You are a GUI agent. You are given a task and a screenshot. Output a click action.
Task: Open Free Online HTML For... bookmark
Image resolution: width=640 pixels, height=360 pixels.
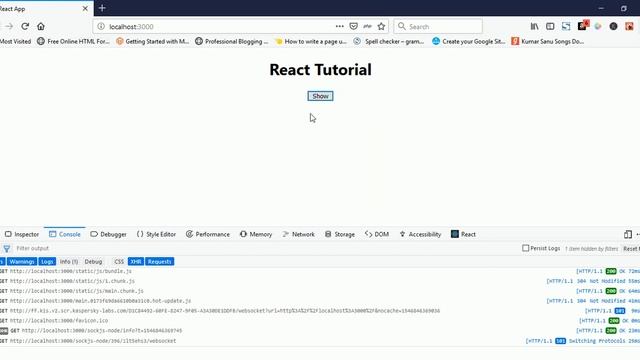coord(73,41)
